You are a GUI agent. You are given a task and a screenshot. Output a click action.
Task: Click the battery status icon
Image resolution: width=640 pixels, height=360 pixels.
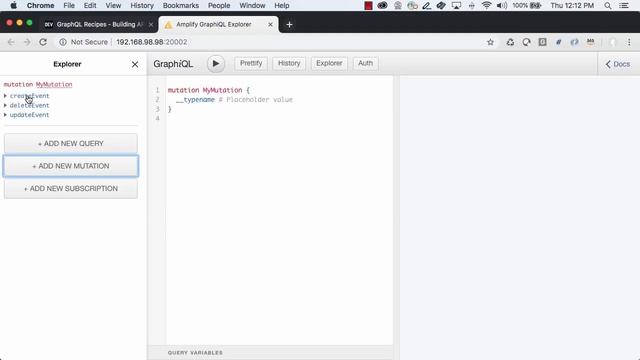(535, 6)
